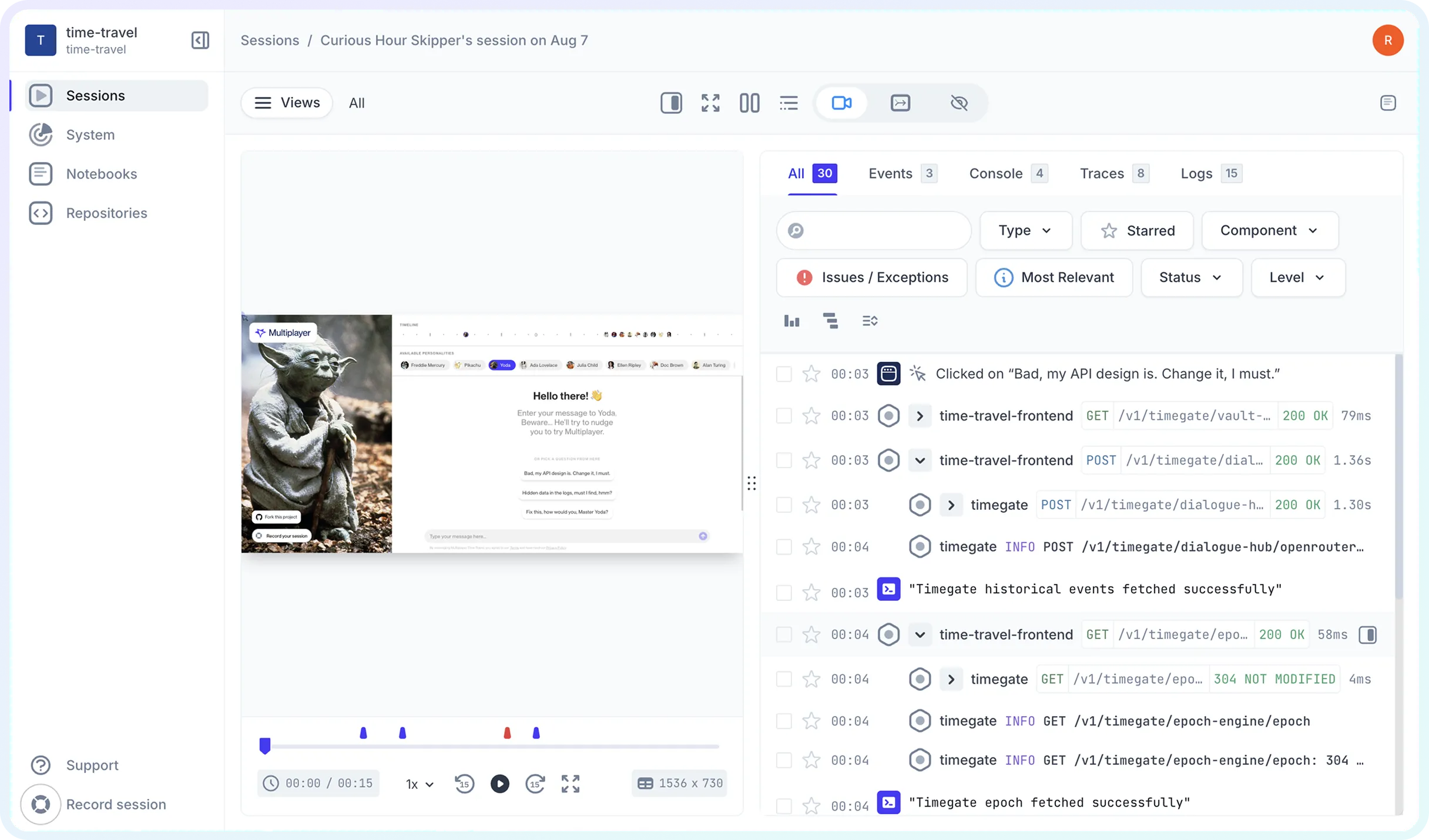Image resolution: width=1429 pixels, height=840 pixels.
Task: Expand the timegate 304 NOT MODIFIED row
Action: (x=951, y=679)
